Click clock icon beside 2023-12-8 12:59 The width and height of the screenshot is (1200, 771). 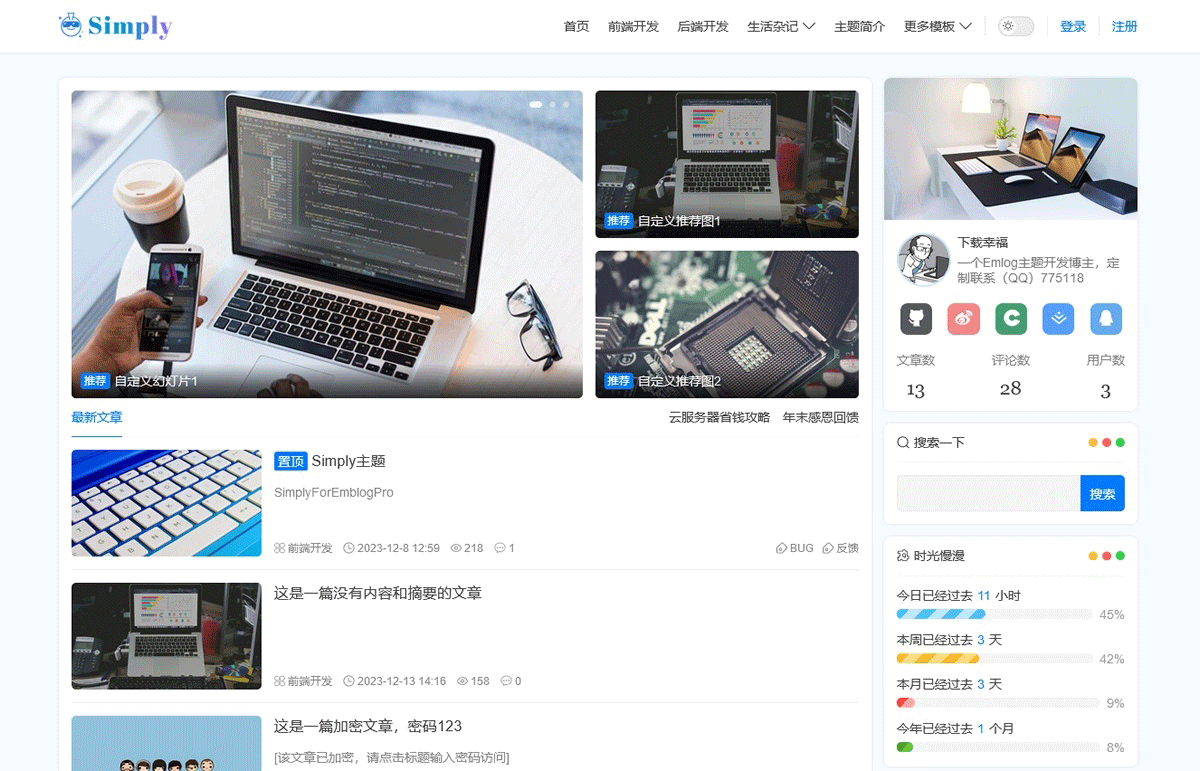coord(349,548)
